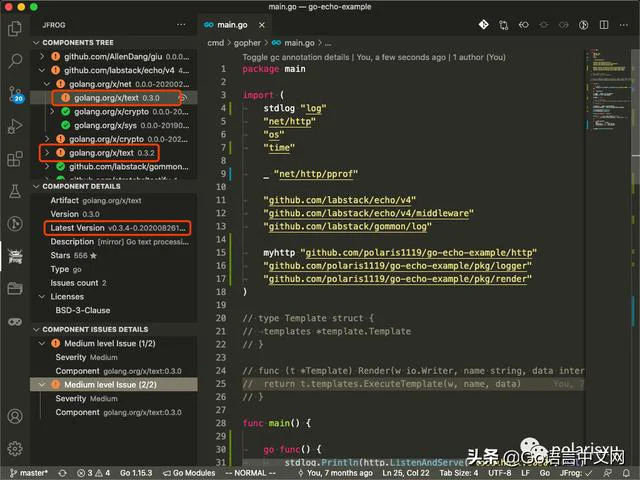Expand the golang.org/x/text 0.3.2 node
The image size is (640, 480).
tap(47, 153)
